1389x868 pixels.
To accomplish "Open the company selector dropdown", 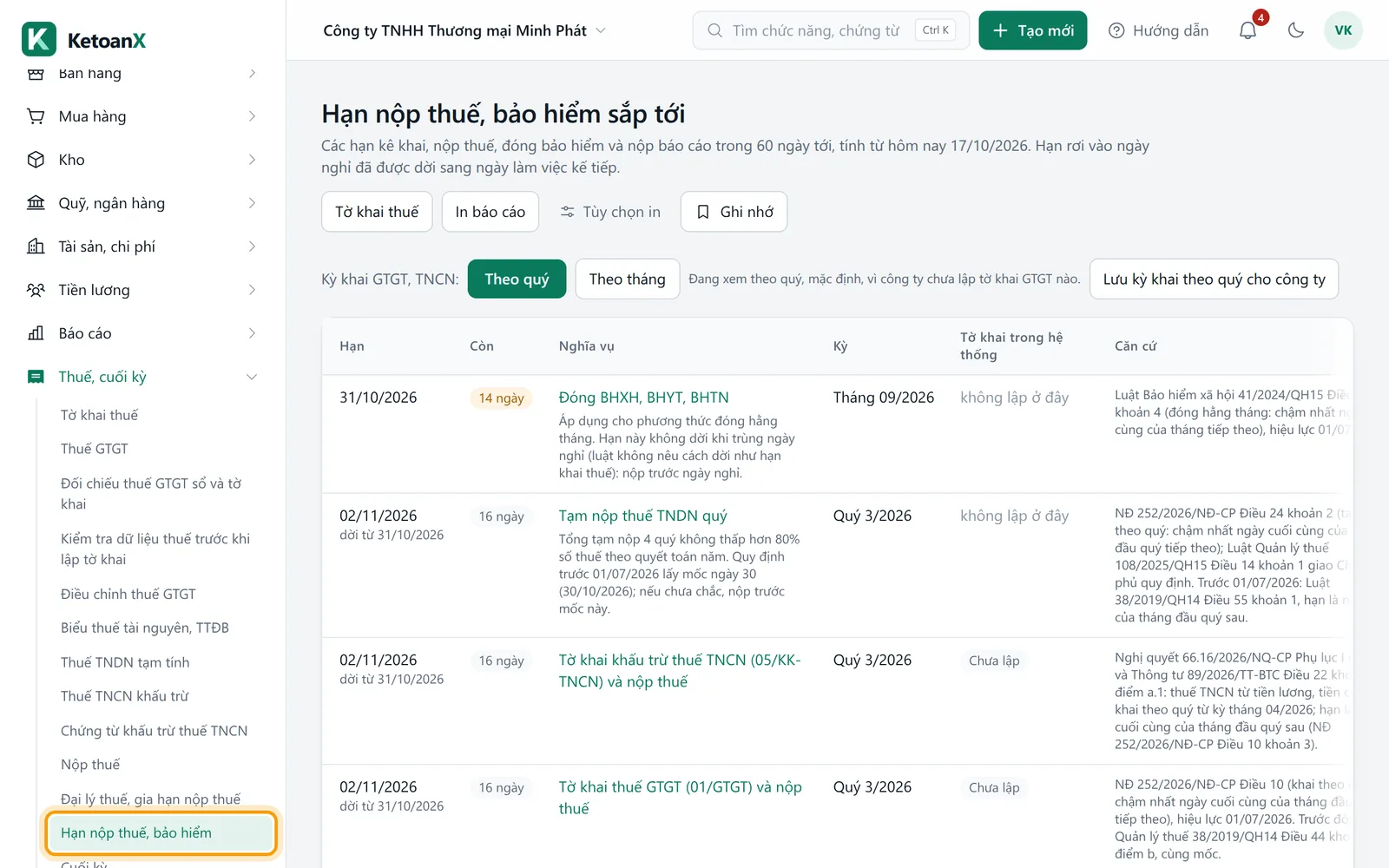I will click(464, 30).
